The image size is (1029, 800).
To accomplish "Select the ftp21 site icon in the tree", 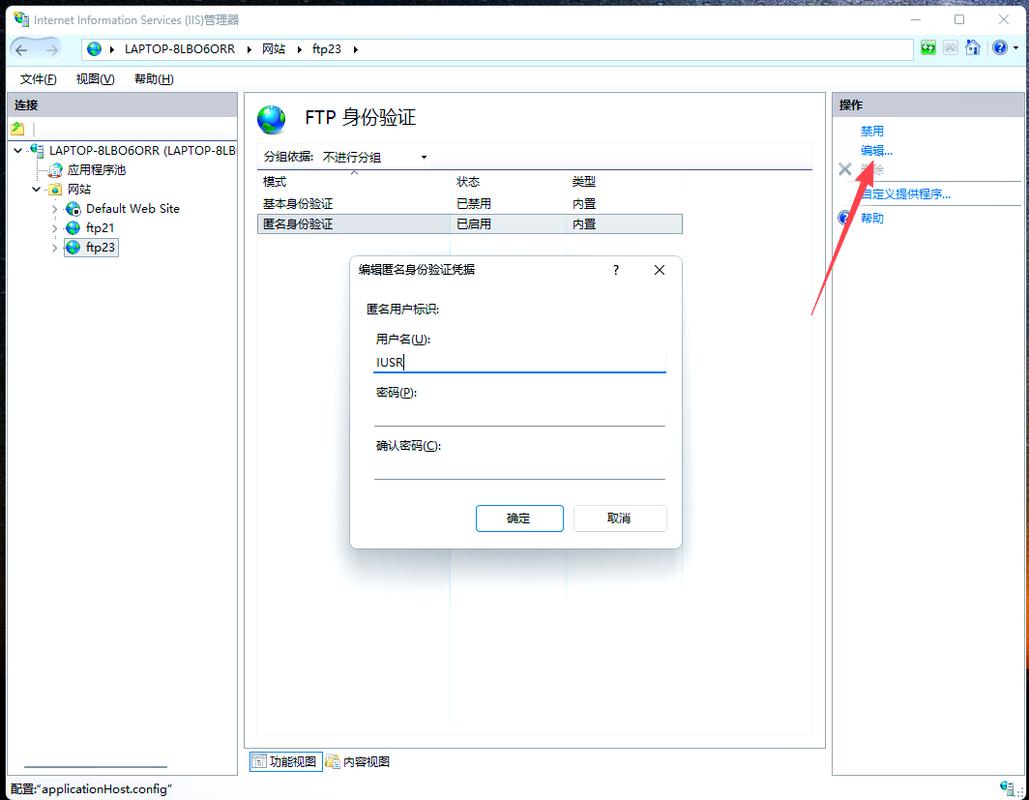I will point(75,227).
